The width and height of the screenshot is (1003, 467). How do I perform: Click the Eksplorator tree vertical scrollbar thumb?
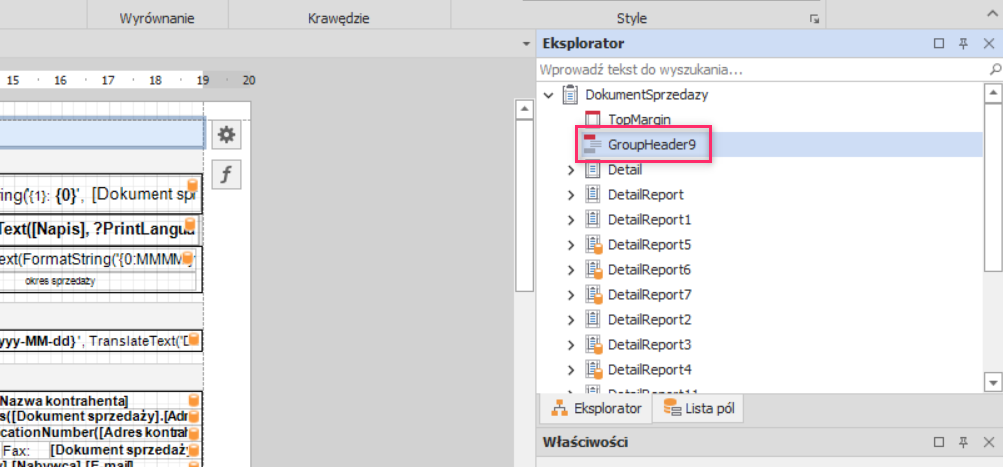tap(993, 187)
